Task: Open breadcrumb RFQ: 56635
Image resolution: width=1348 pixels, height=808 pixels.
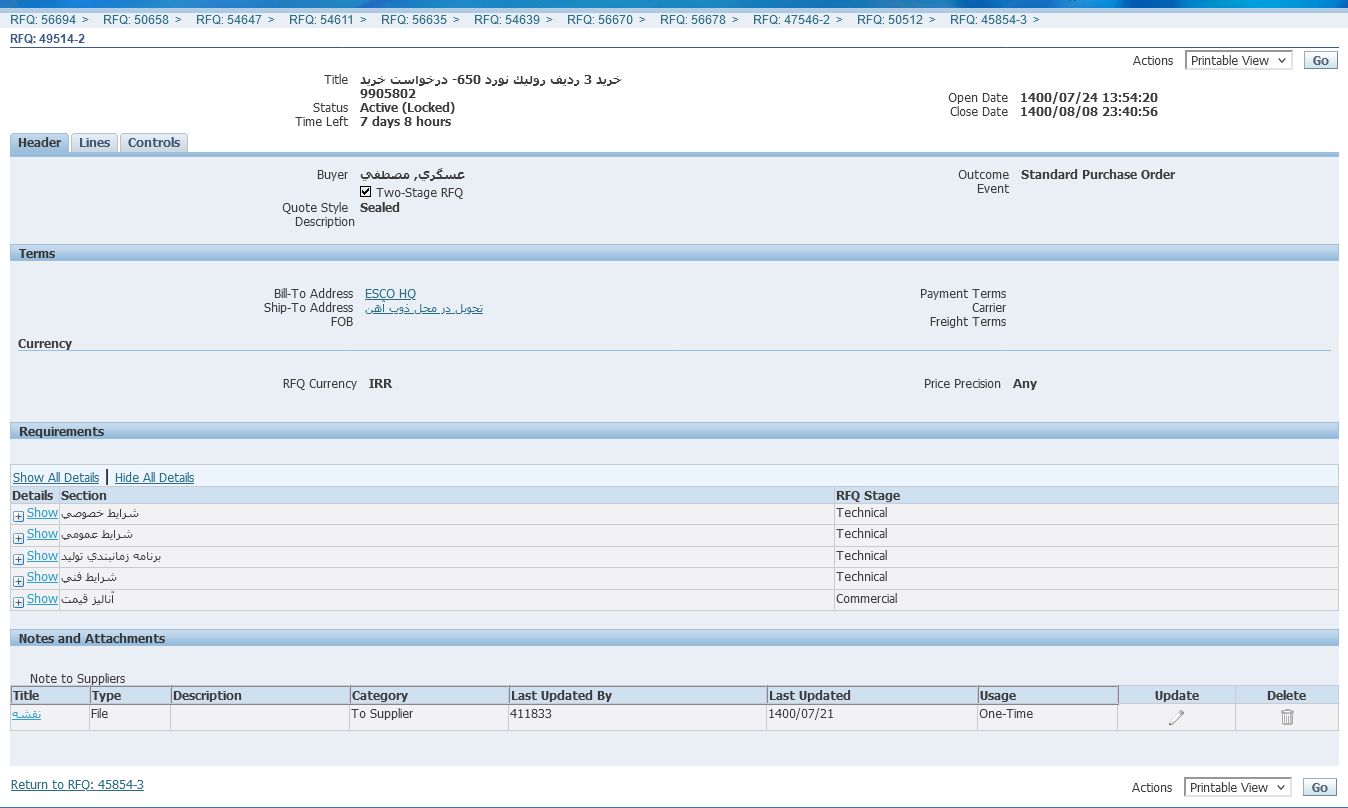Action: (x=414, y=19)
